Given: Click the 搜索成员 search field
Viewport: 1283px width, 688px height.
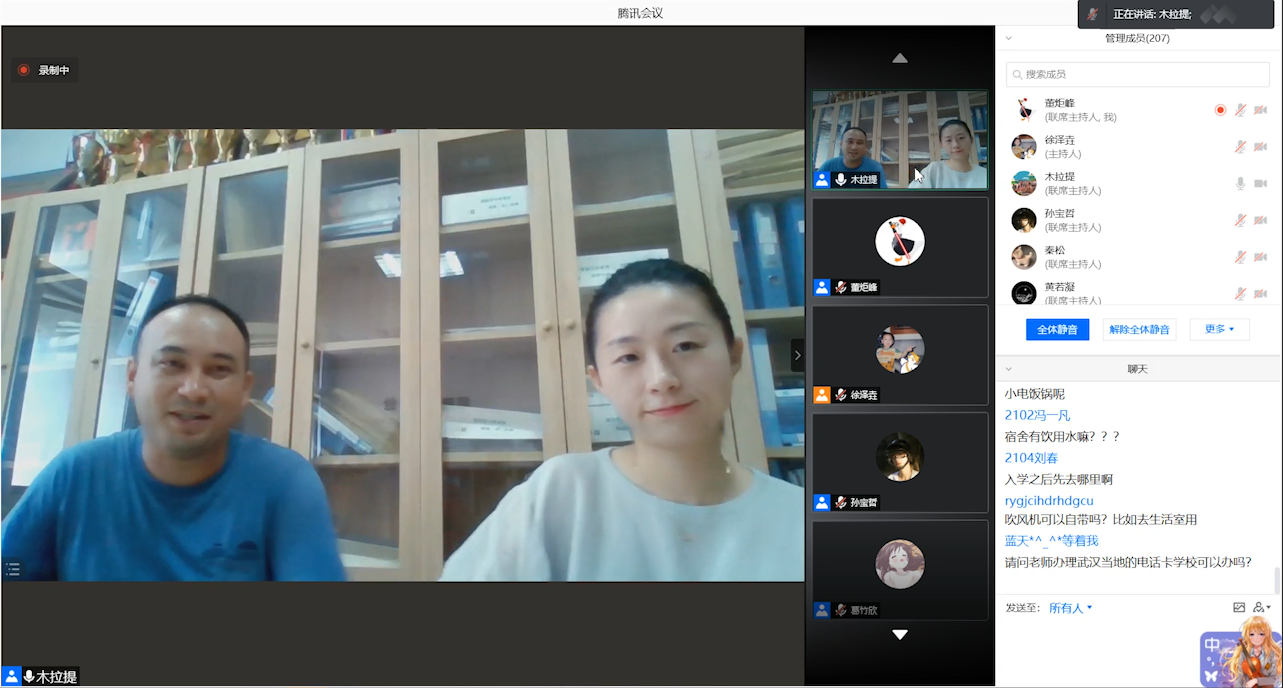Looking at the screenshot, I should [1140, 75].
